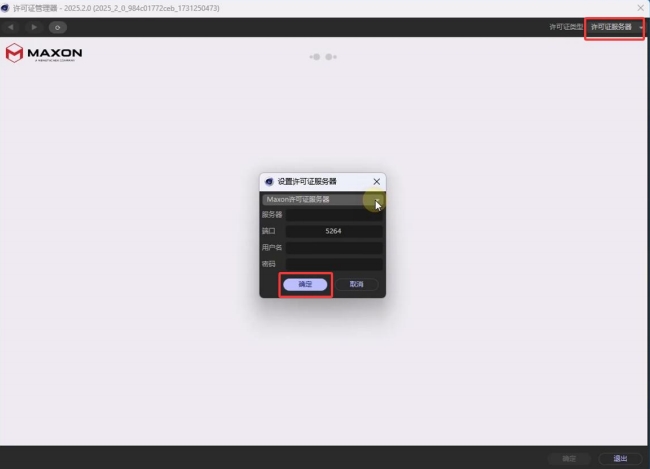Go forward with the right arrow button

(34, 27)
